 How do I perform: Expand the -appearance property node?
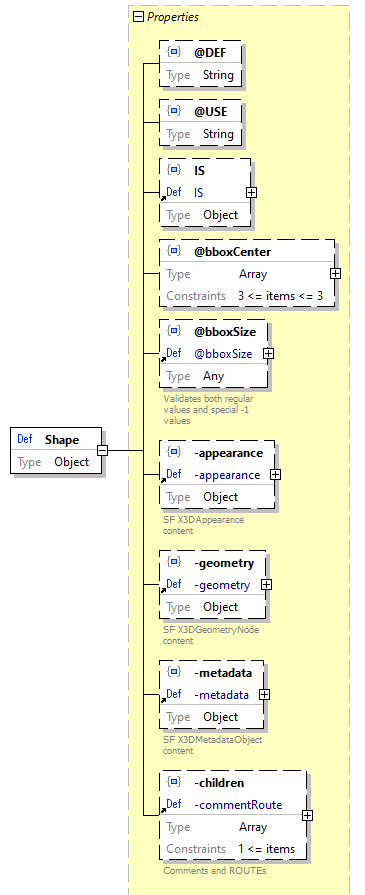click(275, 474)
